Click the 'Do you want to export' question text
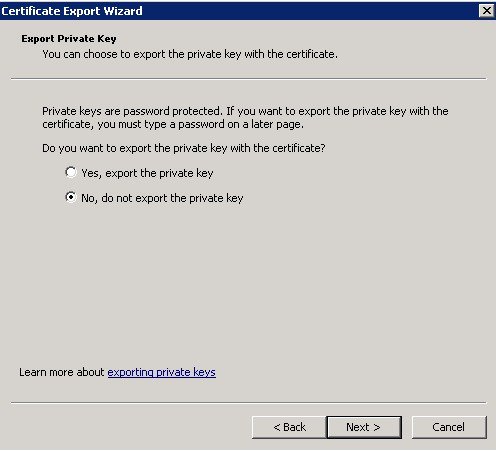This screenshot has height=451, width=496. click(x=184, y=148)
